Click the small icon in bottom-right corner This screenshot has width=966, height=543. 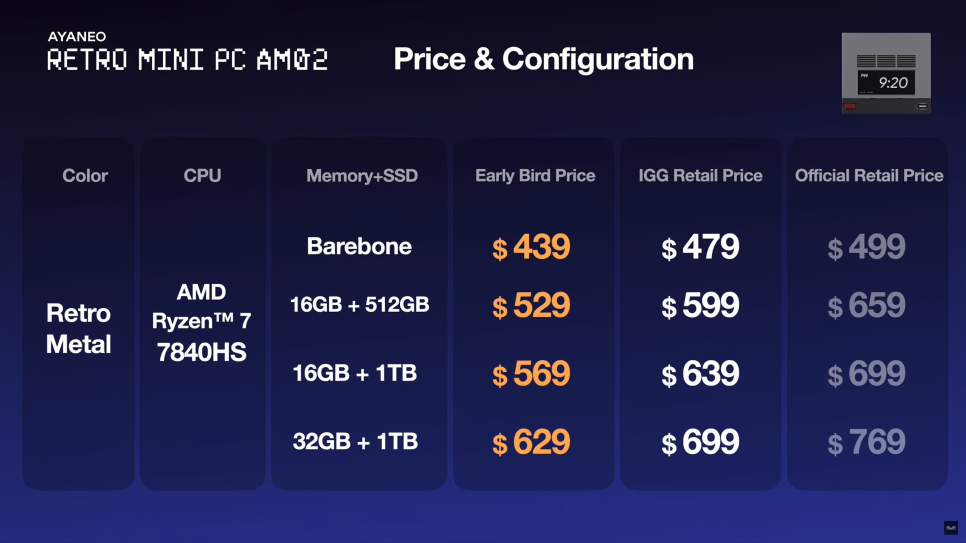click(x=951, y=528)
